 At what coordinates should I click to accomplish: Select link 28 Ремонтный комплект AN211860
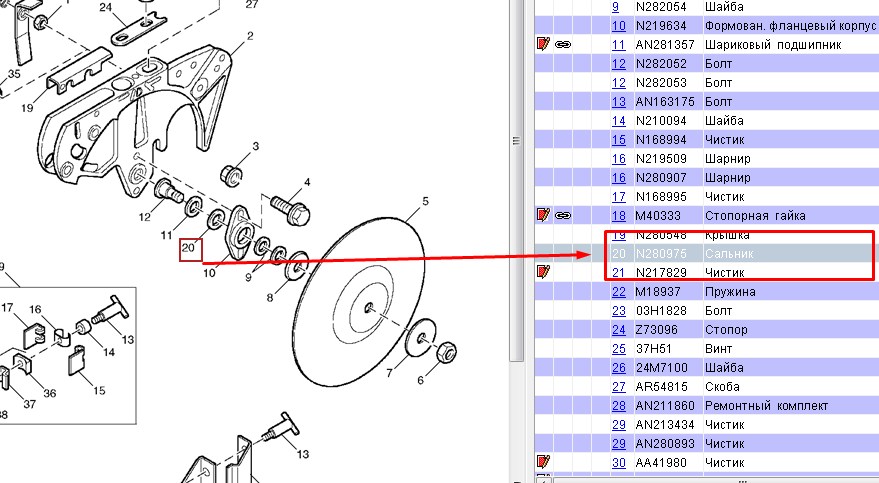point(618,406)
